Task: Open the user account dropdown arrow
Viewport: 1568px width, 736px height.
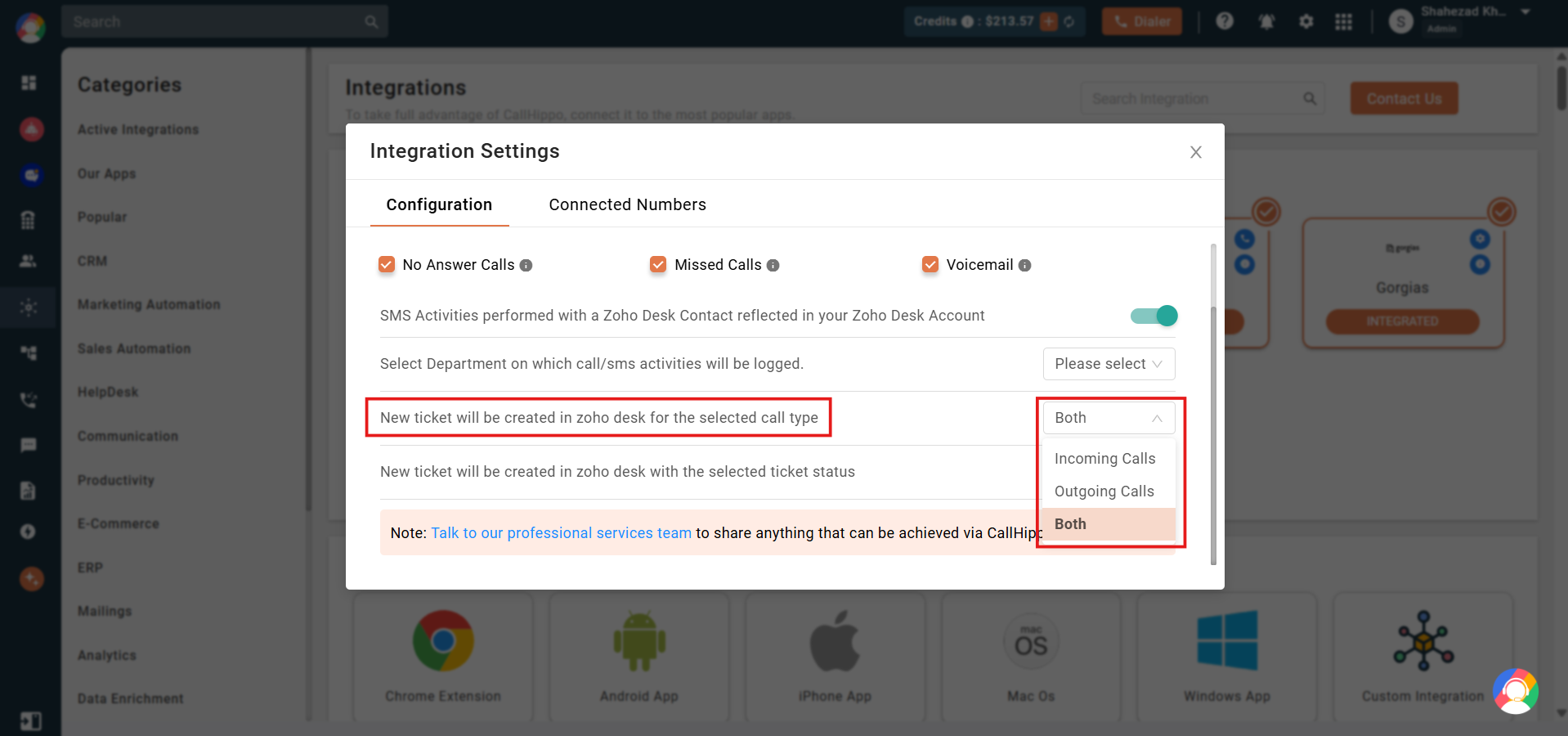Action: click(x=1525, y=12)
